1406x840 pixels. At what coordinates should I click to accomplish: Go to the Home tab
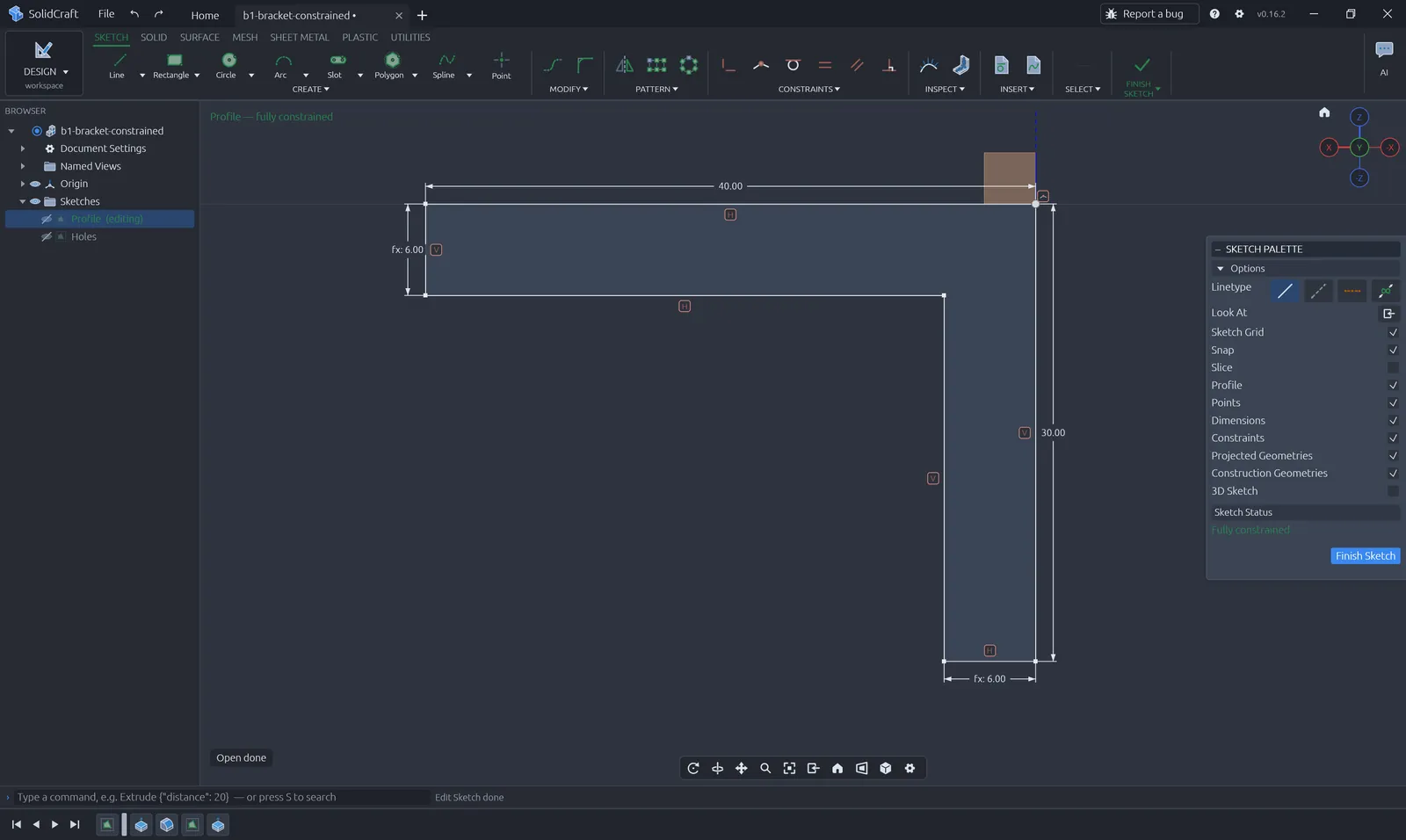pos(205,15)
